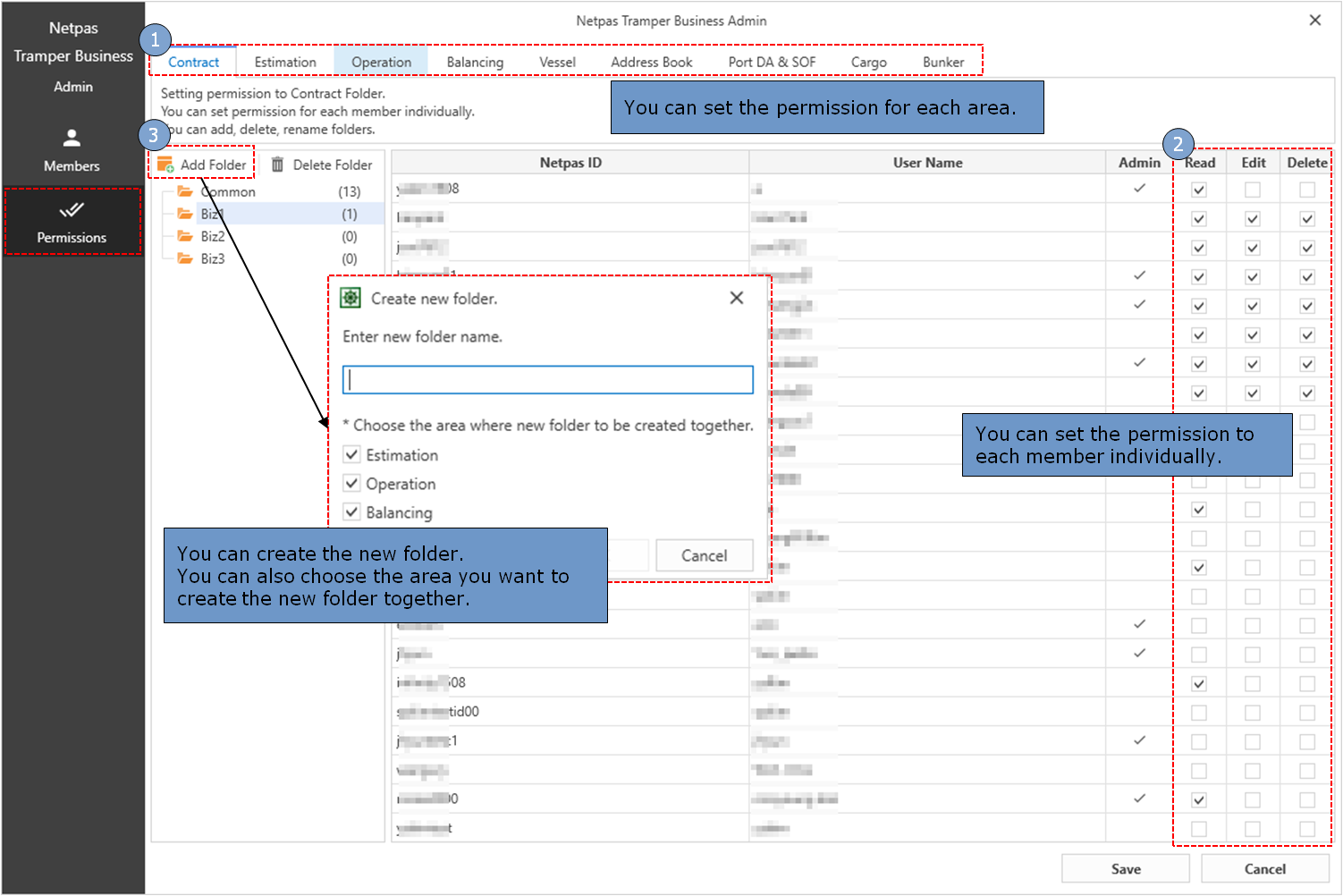1343x896 pixels.
Task: Click Cancel in the new folder dialog
Action: (x=704, y=555)
